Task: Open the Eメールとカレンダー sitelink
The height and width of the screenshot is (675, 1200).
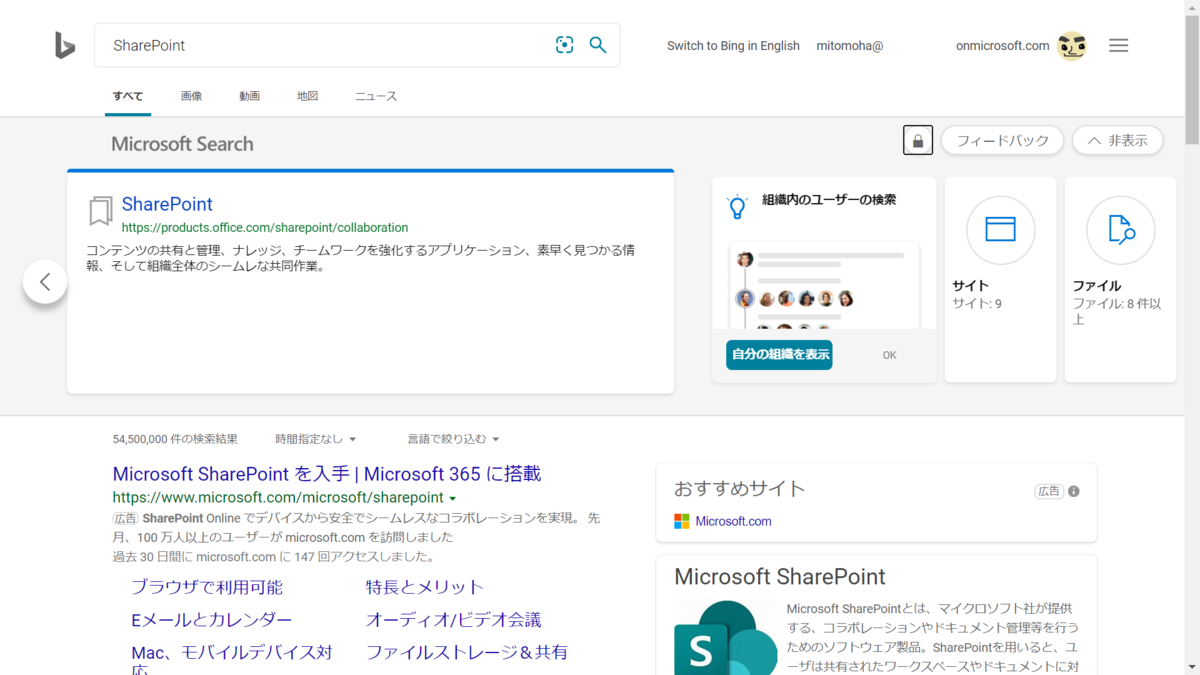Action: click(x=212, y=620)
